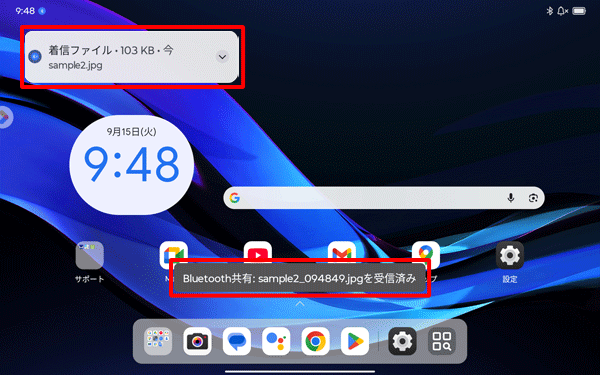Tap the muted bell status icon

click(x=562, y=11)
